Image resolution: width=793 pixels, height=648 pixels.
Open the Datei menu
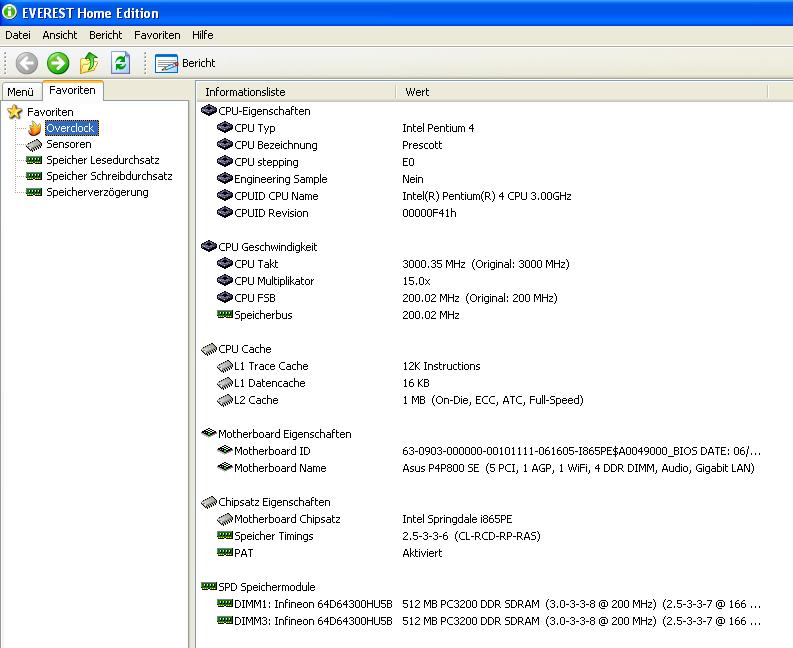click(x=18, y=35)
